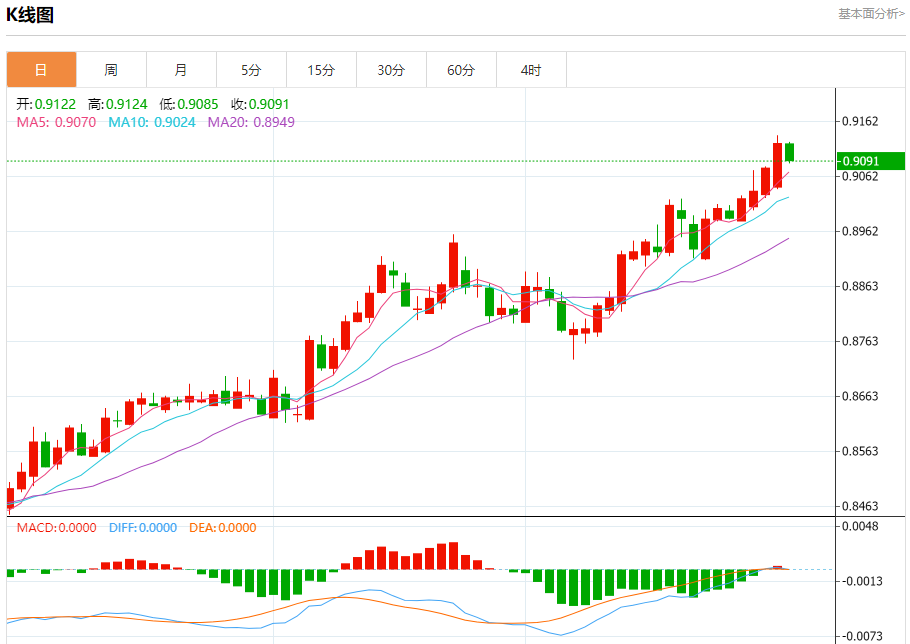The height and width of the screenshot is (644, 910).
Task: Click the green 0.9091 current price tag
Action: [871, 161]
